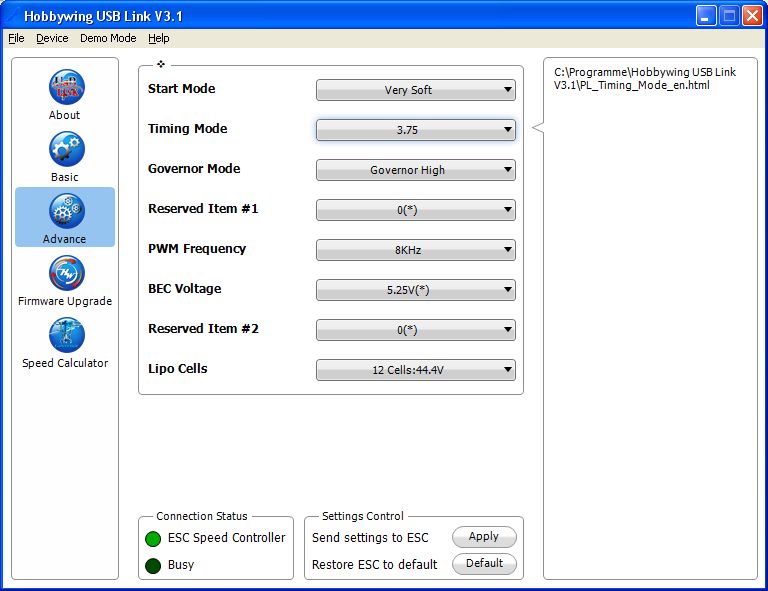Click the Start Mode label
Image resolution: width=768 pixels, height=591 pixels.
tap(182, 89)
